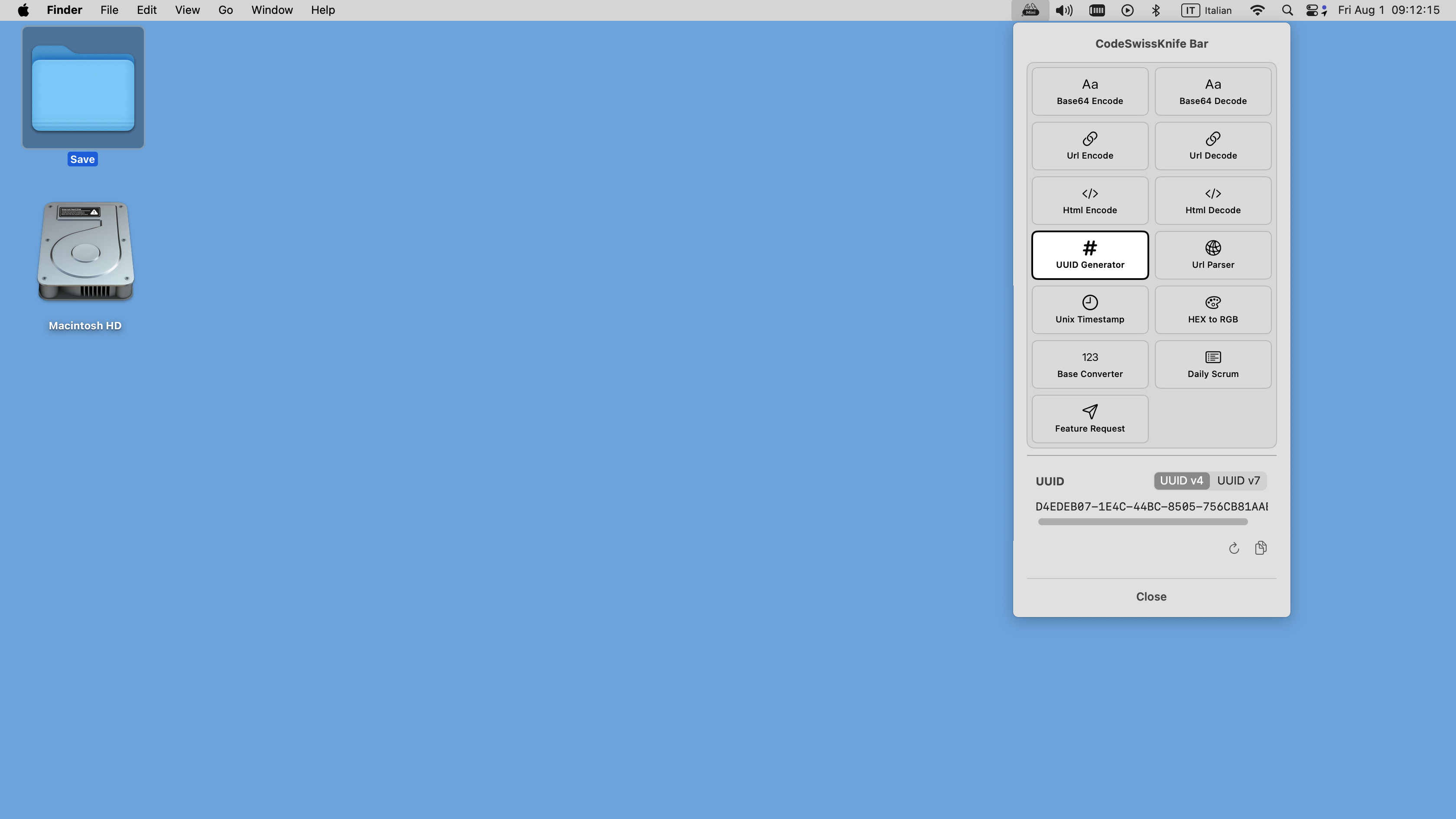Click the Now Playing menu bar icon

tap(1127, 10)
